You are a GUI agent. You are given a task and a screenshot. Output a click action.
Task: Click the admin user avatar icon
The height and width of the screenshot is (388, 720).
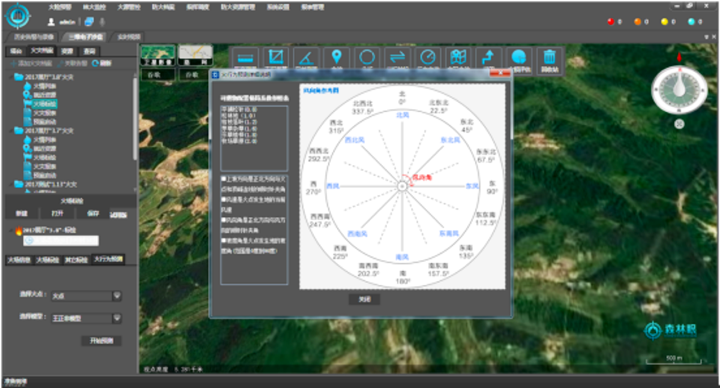(x=51, y=22)
